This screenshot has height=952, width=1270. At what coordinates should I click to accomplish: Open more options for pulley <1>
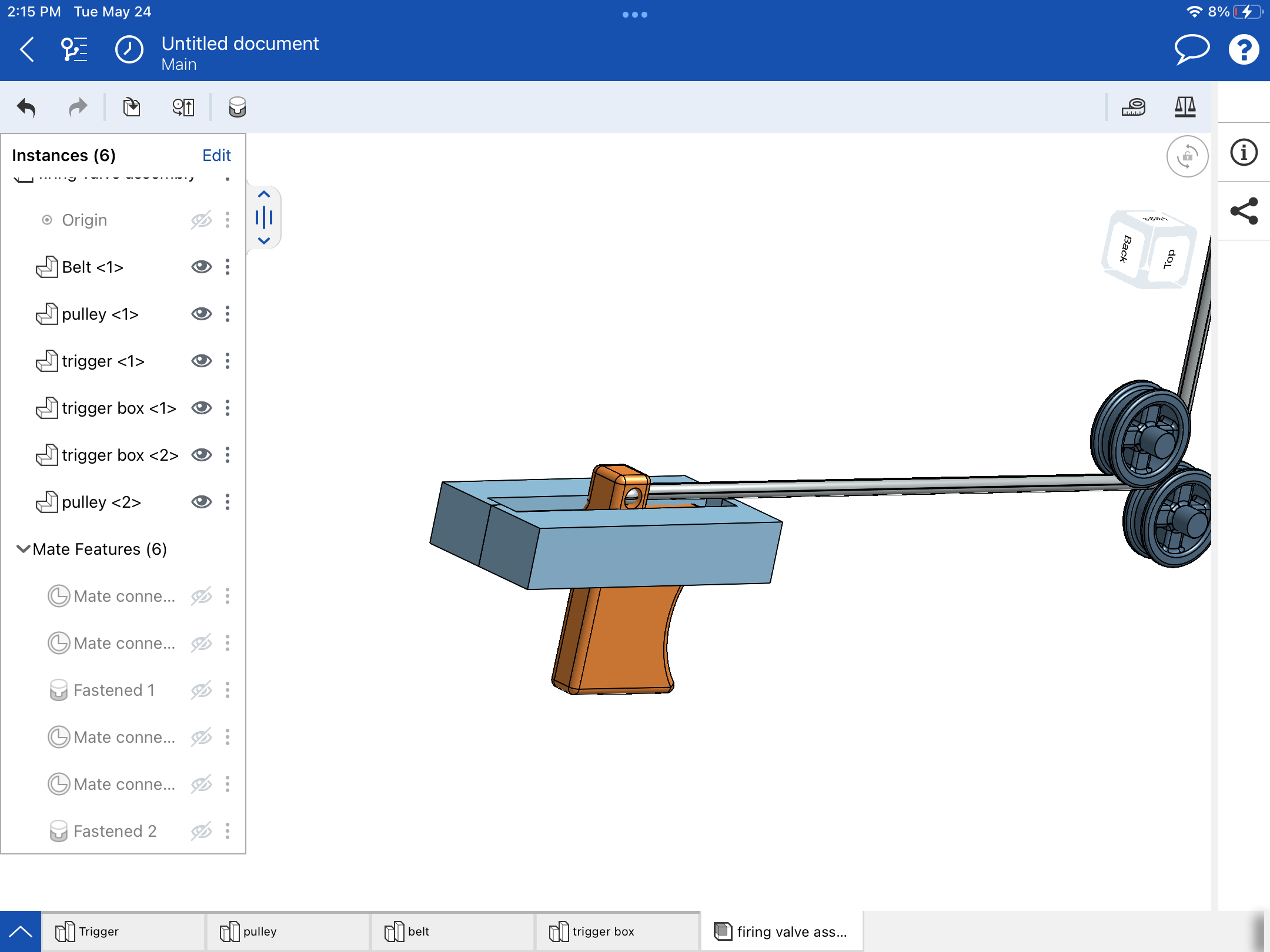(x=228, y=314)
